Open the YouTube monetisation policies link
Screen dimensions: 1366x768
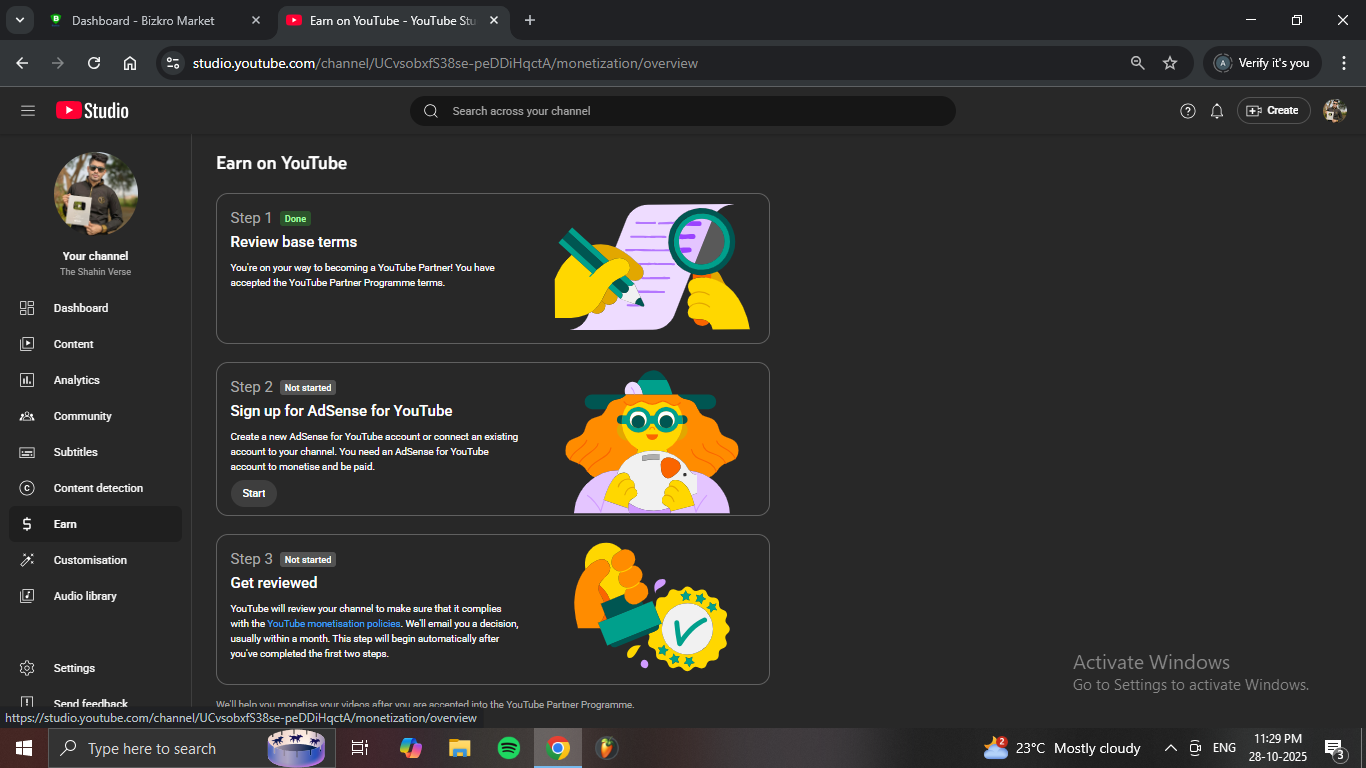pyautogui.click(x=333, y=624)
